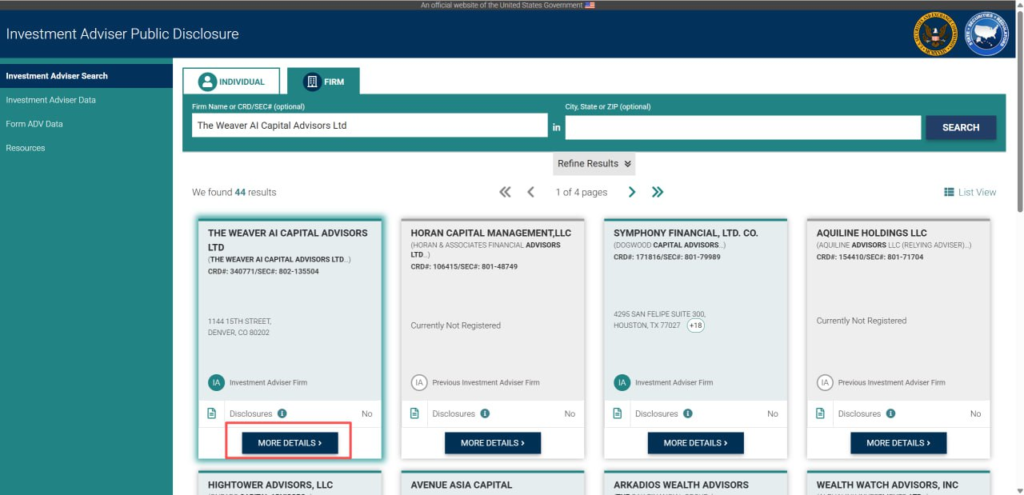Click the SEC seal logo icon
The image size is (1024, 495).
click(x=935, y=35)
